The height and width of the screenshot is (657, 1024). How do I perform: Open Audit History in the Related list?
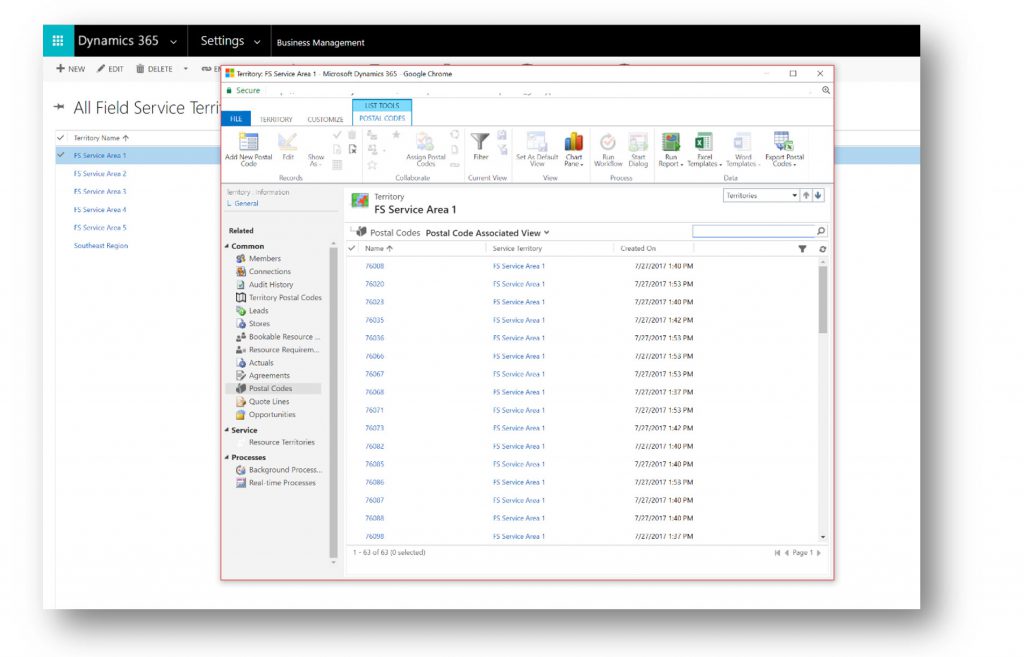pos(270,285)
